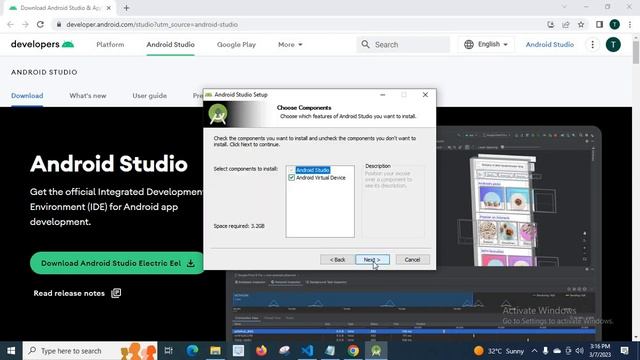This screenshot has width=640, height=360.
Task: Focus the site Search field
Action: click(403, 44)
